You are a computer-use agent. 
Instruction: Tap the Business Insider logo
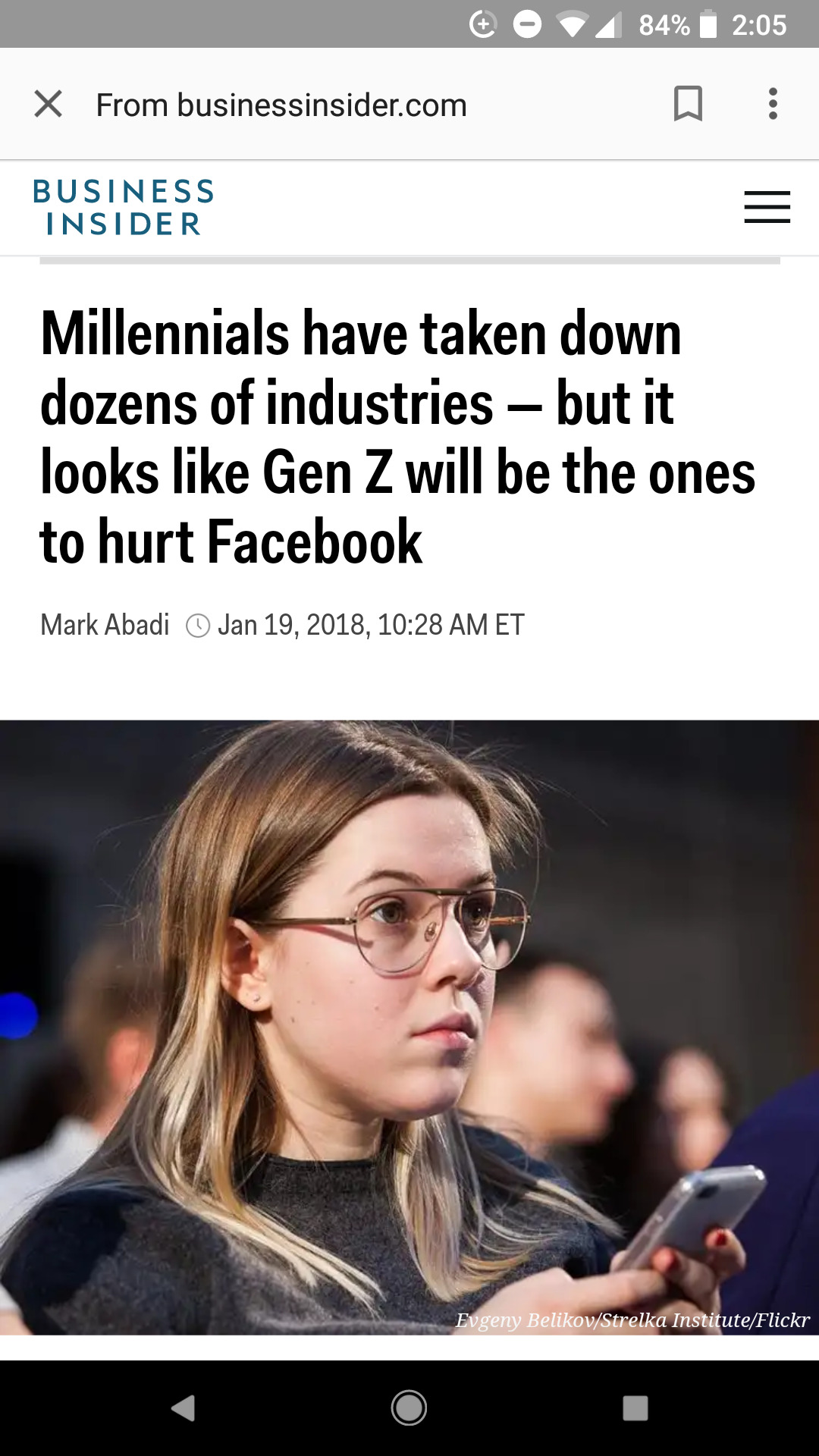point(124,207)
